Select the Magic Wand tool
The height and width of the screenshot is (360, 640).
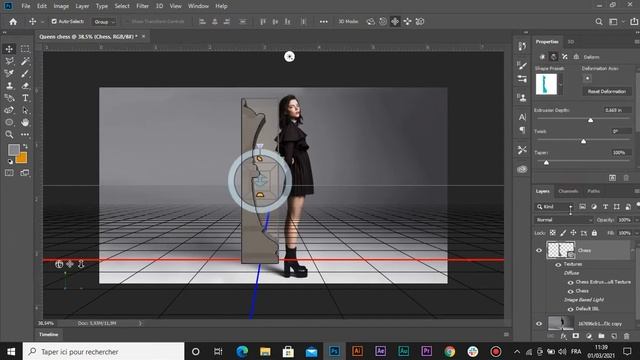point(25,61)
